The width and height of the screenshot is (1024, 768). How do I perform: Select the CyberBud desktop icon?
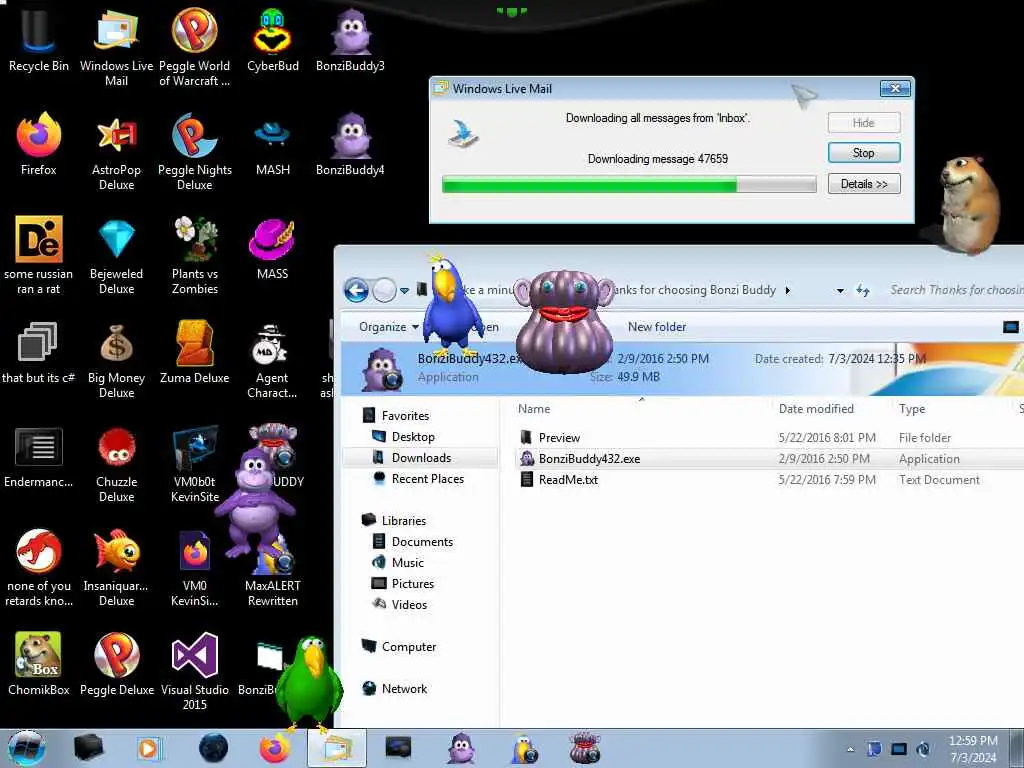click(x=272, y=40)
